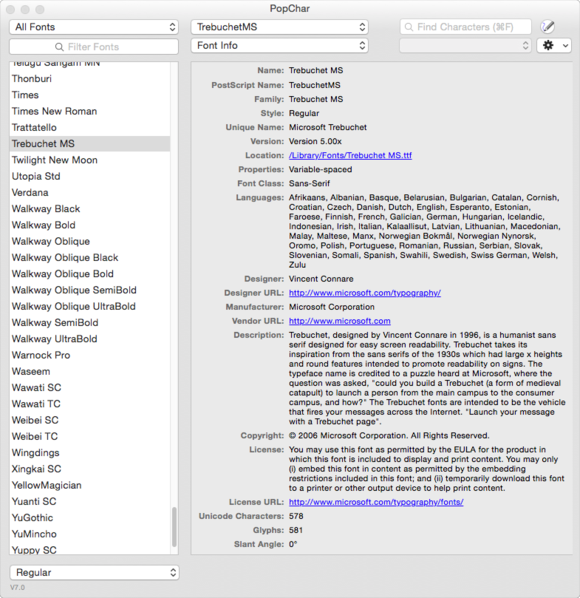Image resolution: width=580 pixels, height=598 pixels.
Task: Select YuMincho font
Action: (90, 534)
